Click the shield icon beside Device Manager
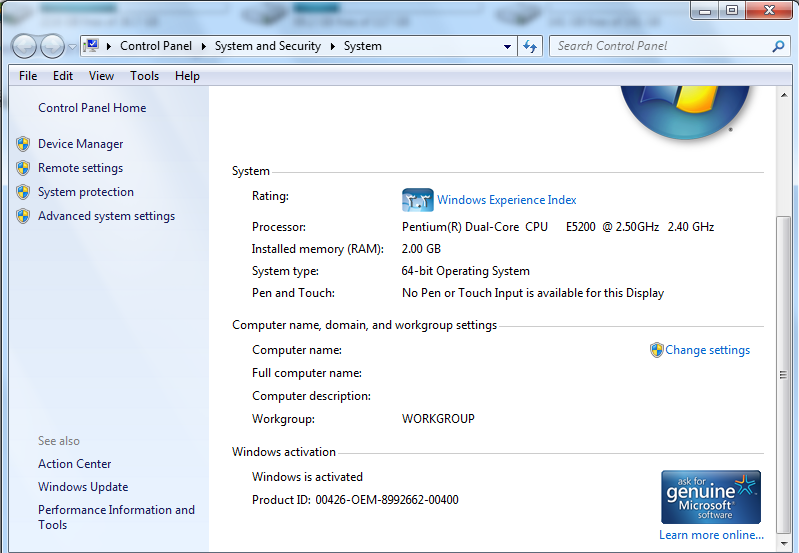The image size is (799, 553). [23, 144]
